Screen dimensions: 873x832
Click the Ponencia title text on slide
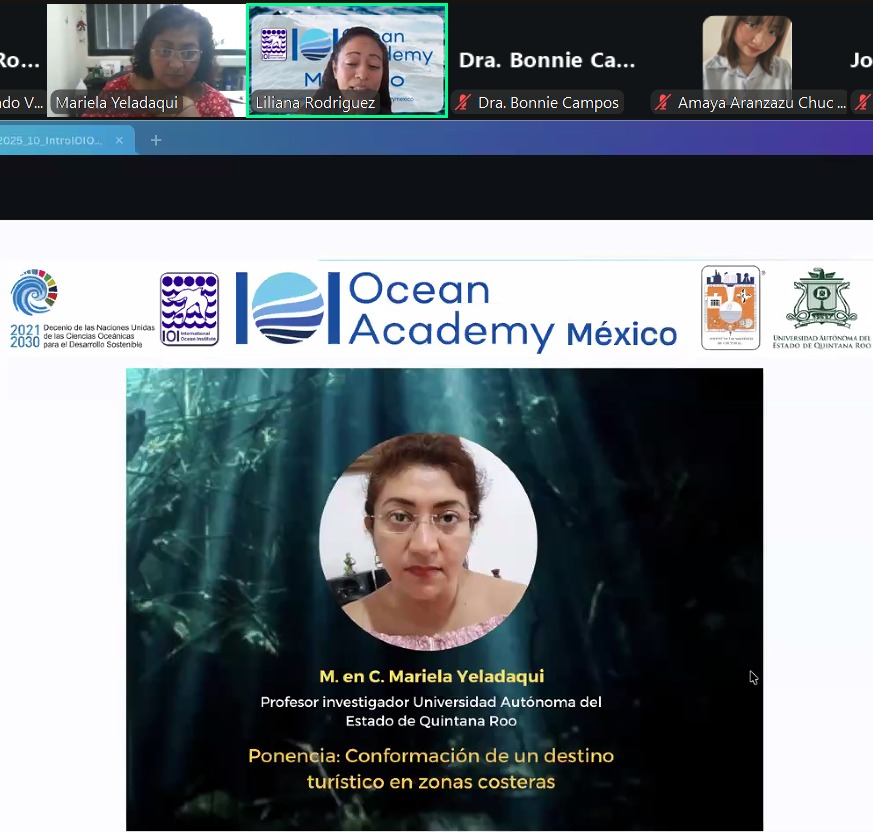pos(431,768)
